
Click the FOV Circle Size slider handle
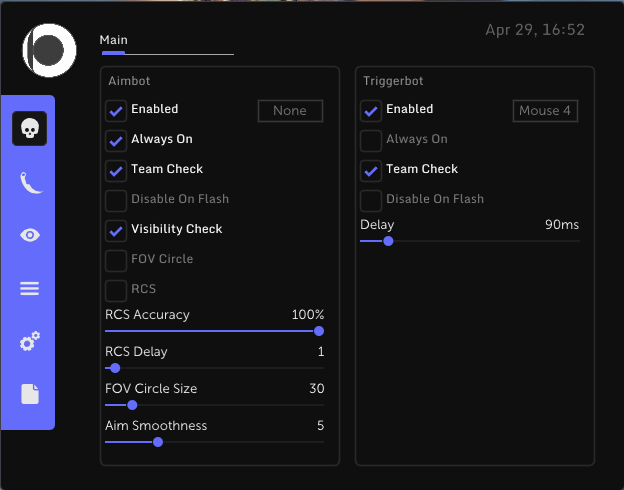point(132,405)
